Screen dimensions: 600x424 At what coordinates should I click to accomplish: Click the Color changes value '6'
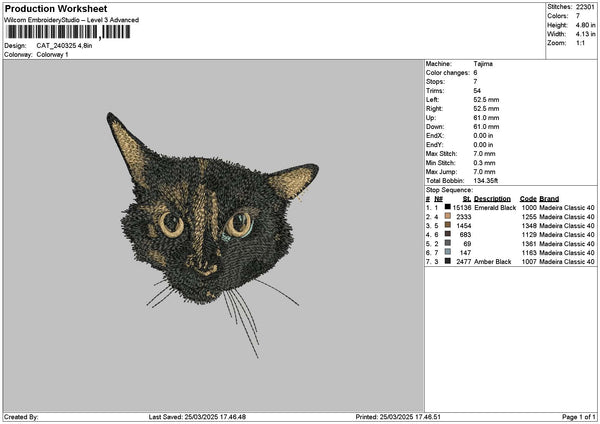tap(475, 73)
